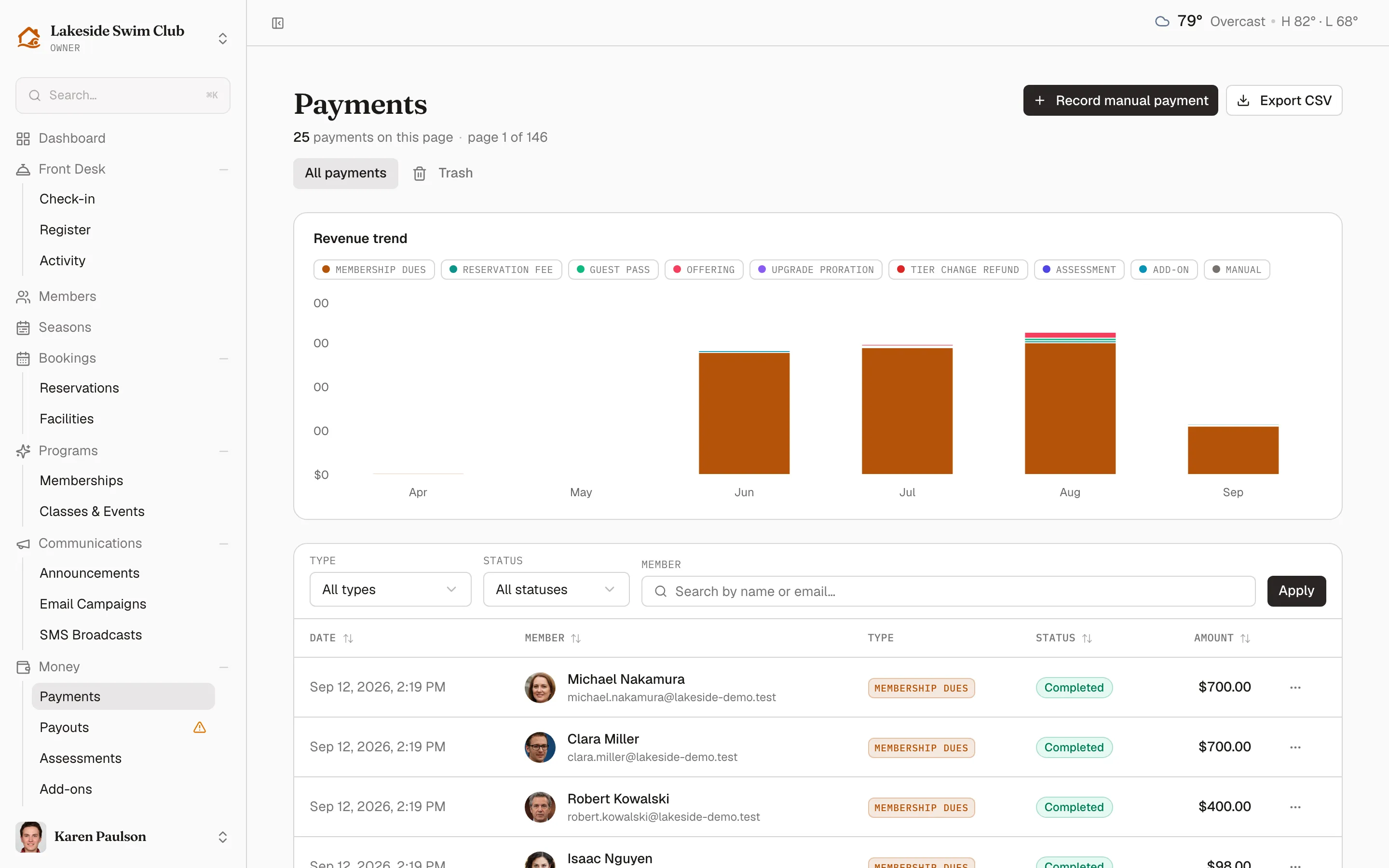The height and width of the screenshot is (868, 1389).
Task: Collapse the Front Desk section
Action: pyautogui.click(x=224, y=169)
